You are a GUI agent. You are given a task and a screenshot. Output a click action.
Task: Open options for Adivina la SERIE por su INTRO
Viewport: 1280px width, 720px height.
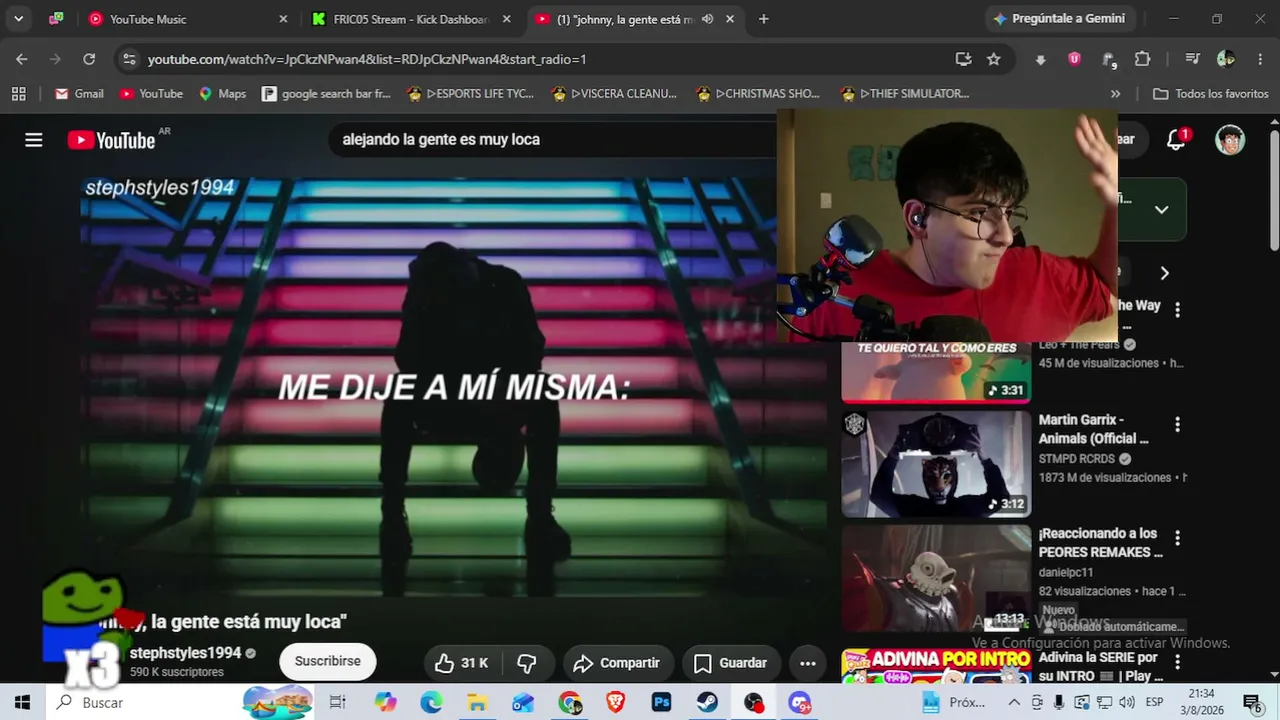coord(1177,662)
